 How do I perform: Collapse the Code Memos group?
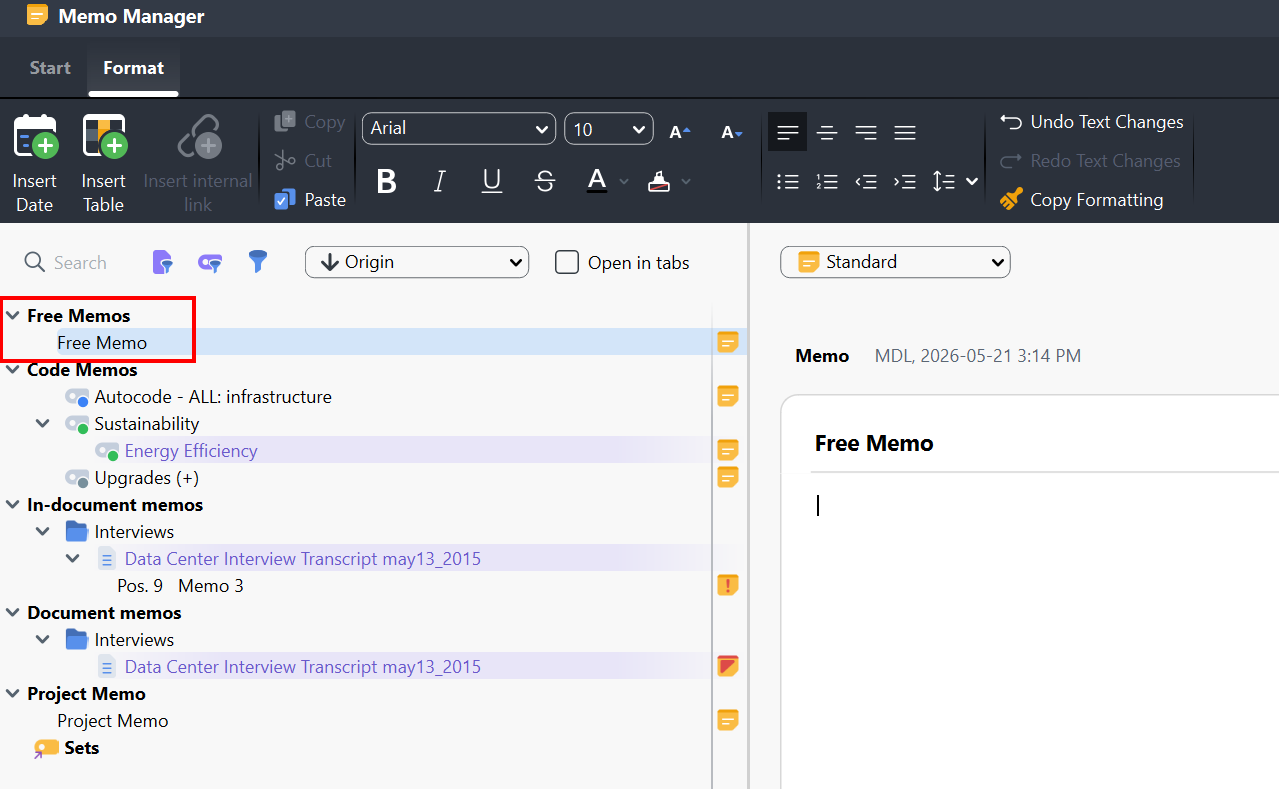click(13, 370)
